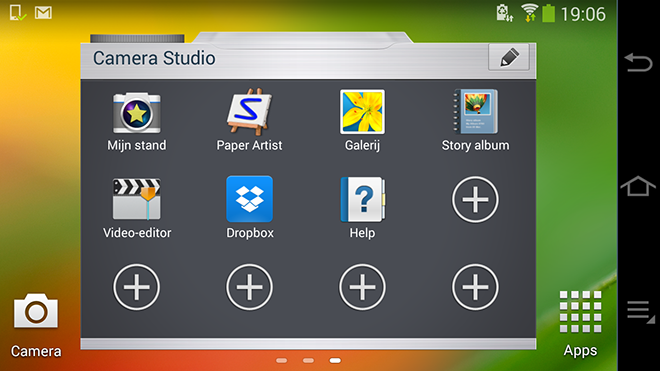This screenshot has height=371, width=660.
Task: Tap the Android menu navigation button
Action: 640,312
